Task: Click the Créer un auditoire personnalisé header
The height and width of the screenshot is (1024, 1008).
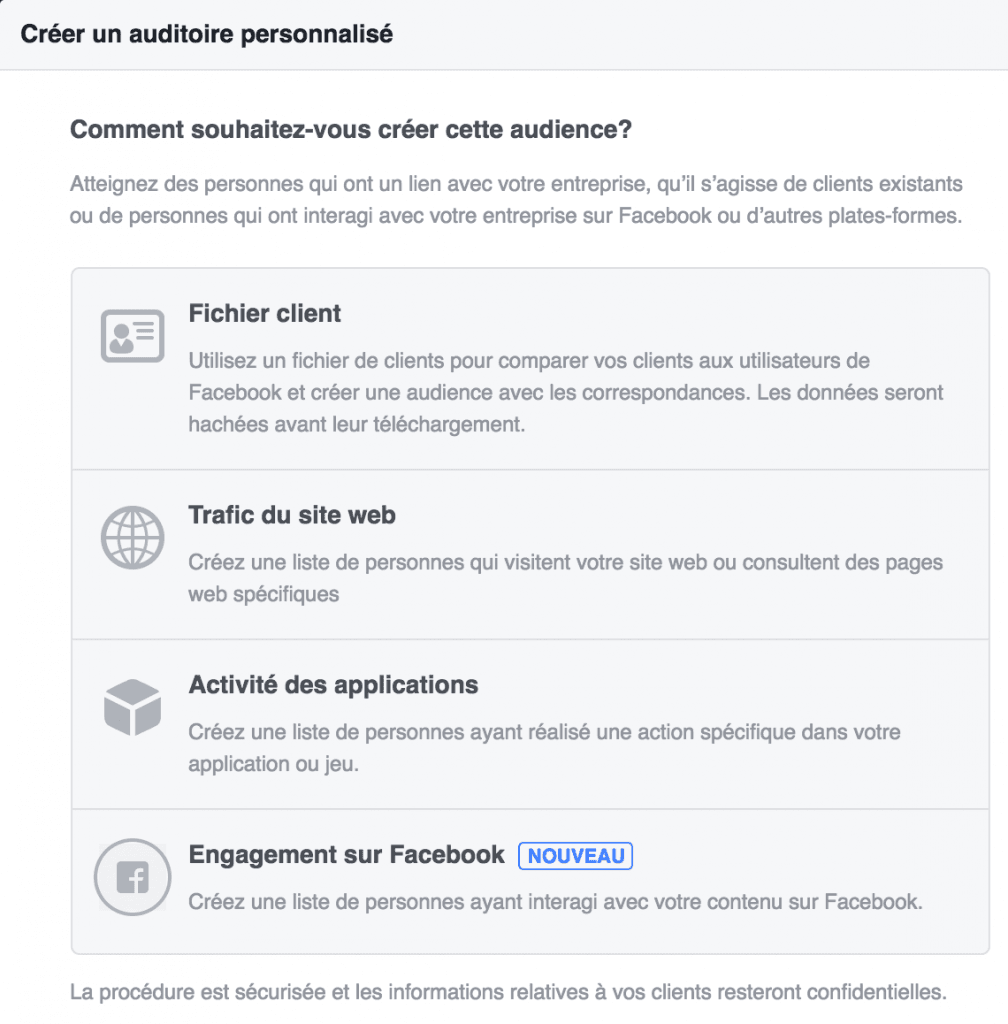Action: [206, 33]
